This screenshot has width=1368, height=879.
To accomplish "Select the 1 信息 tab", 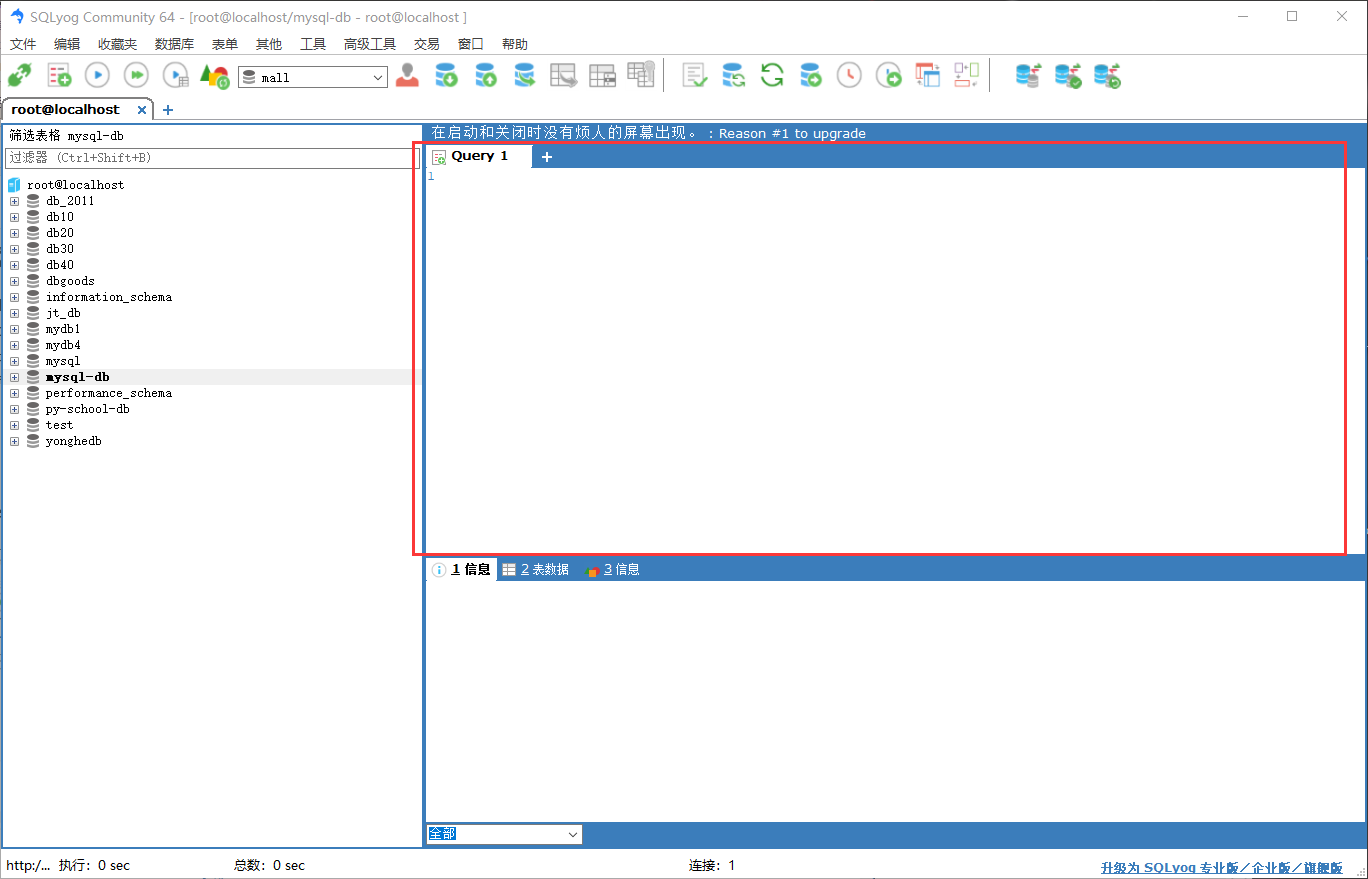I will click(x=462, y=569).
